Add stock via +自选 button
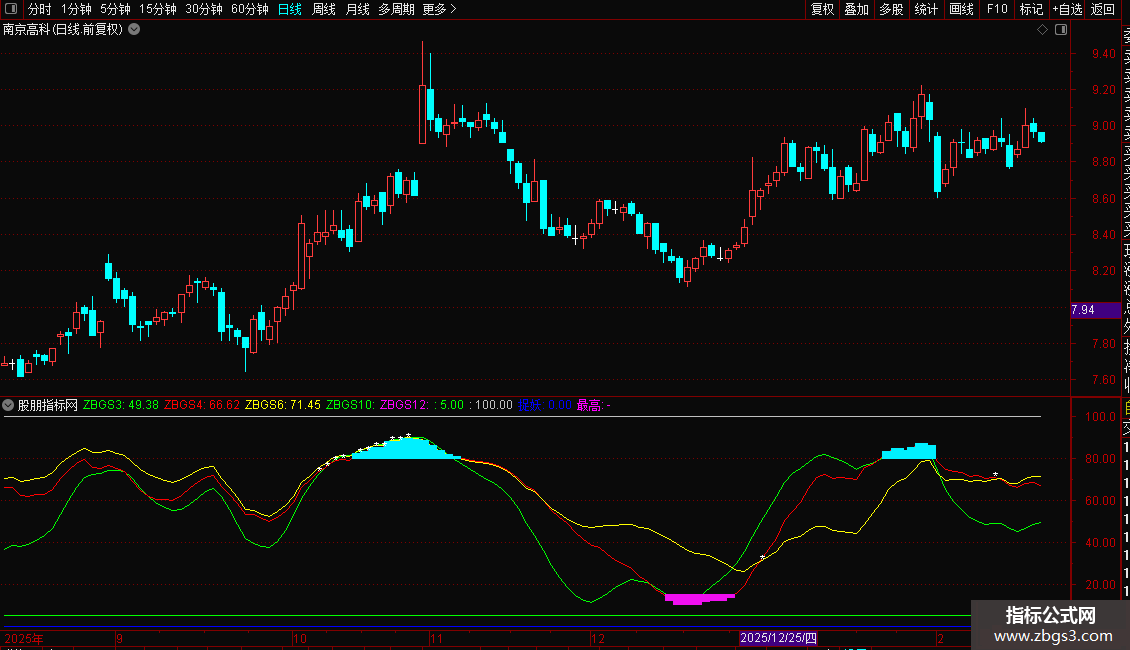Viewport: 1130px width, 650px height. point(1066,10)
